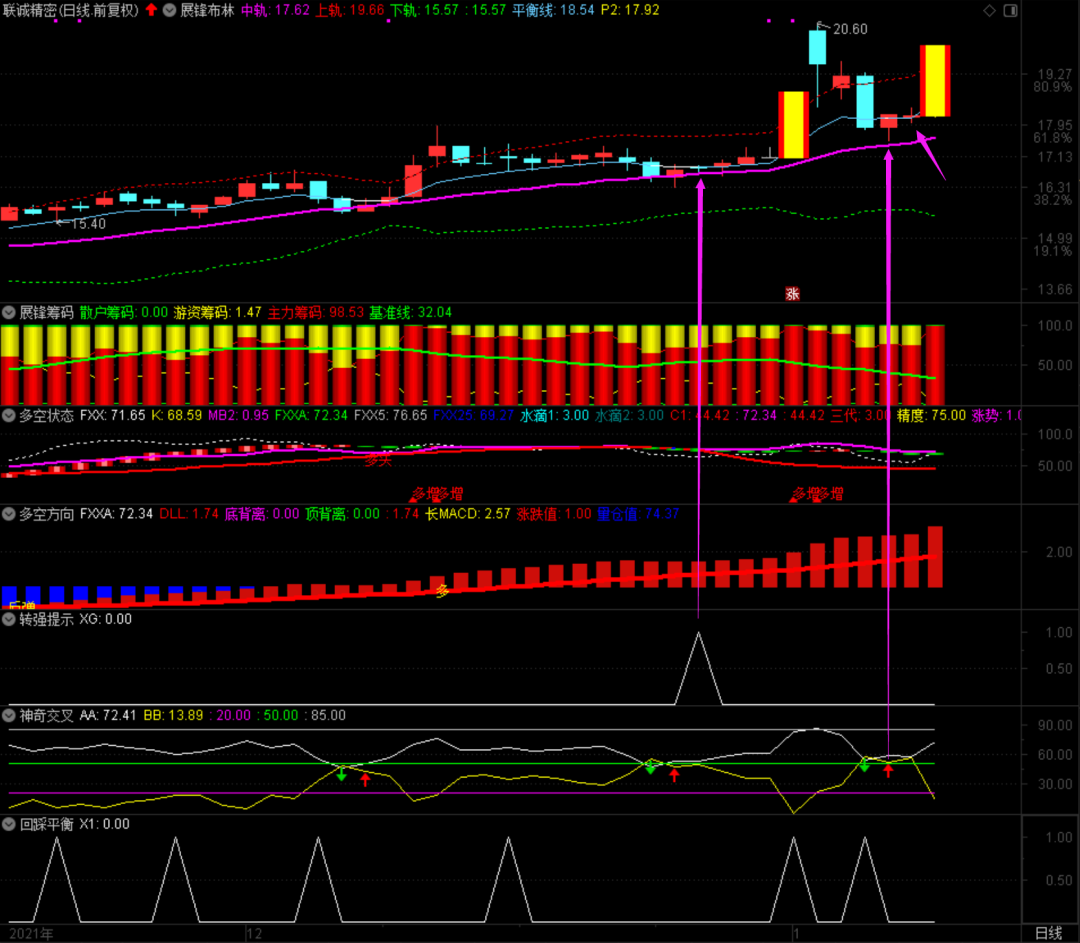The image size is (1080, 943).
Task: Click the 20.60 high price label
Action: tap(850, 29)
